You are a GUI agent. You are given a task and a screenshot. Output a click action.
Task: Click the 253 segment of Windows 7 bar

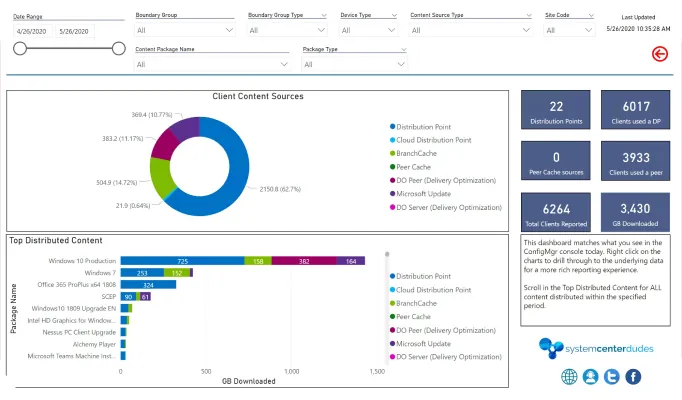[142, 273]
